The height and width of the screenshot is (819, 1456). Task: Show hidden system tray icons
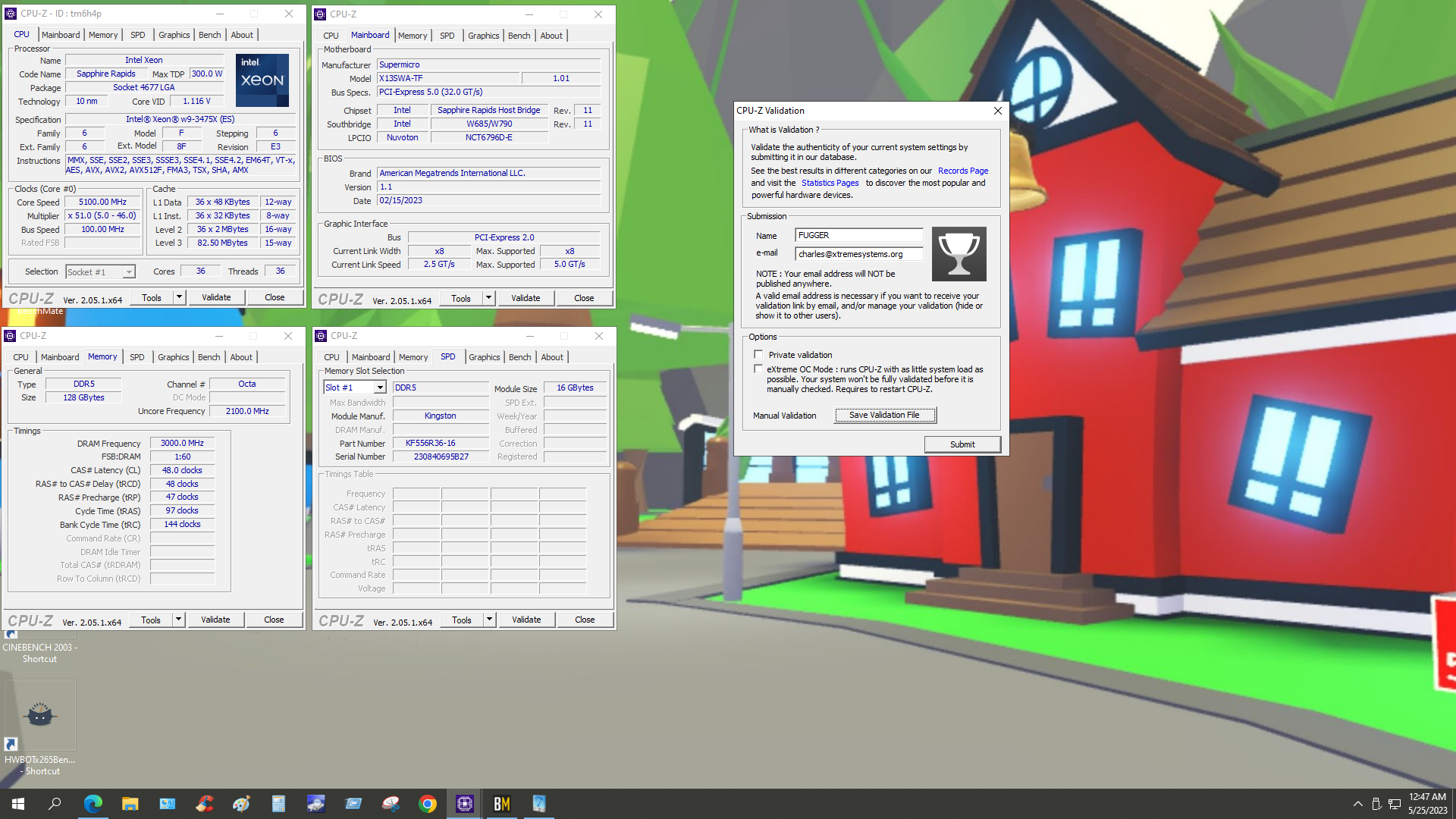click(x=1357, y=804)
